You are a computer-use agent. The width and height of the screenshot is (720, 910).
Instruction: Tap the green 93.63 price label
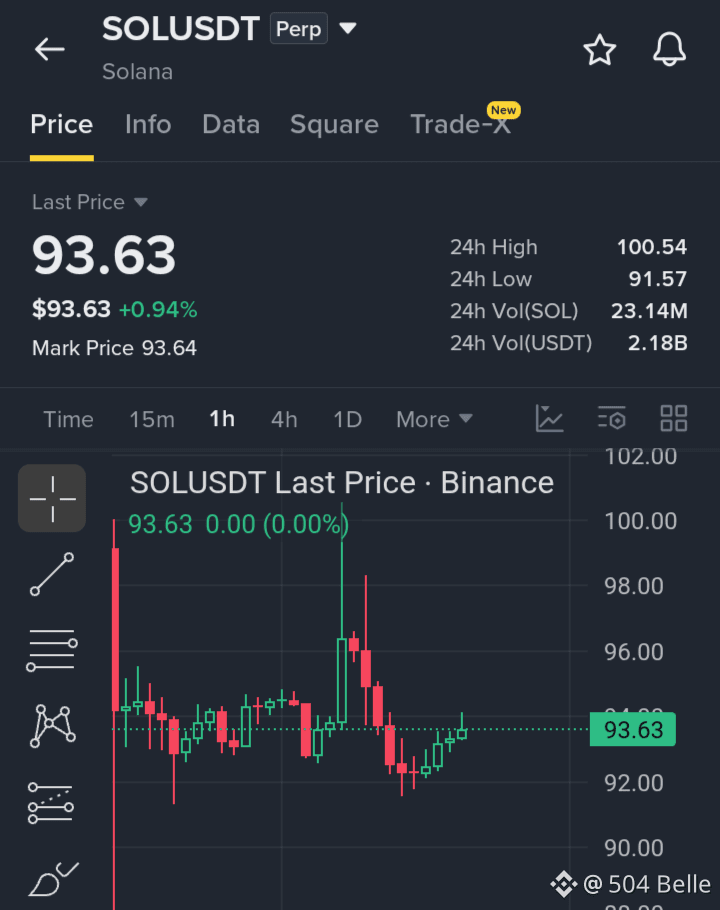coord(633,730)
